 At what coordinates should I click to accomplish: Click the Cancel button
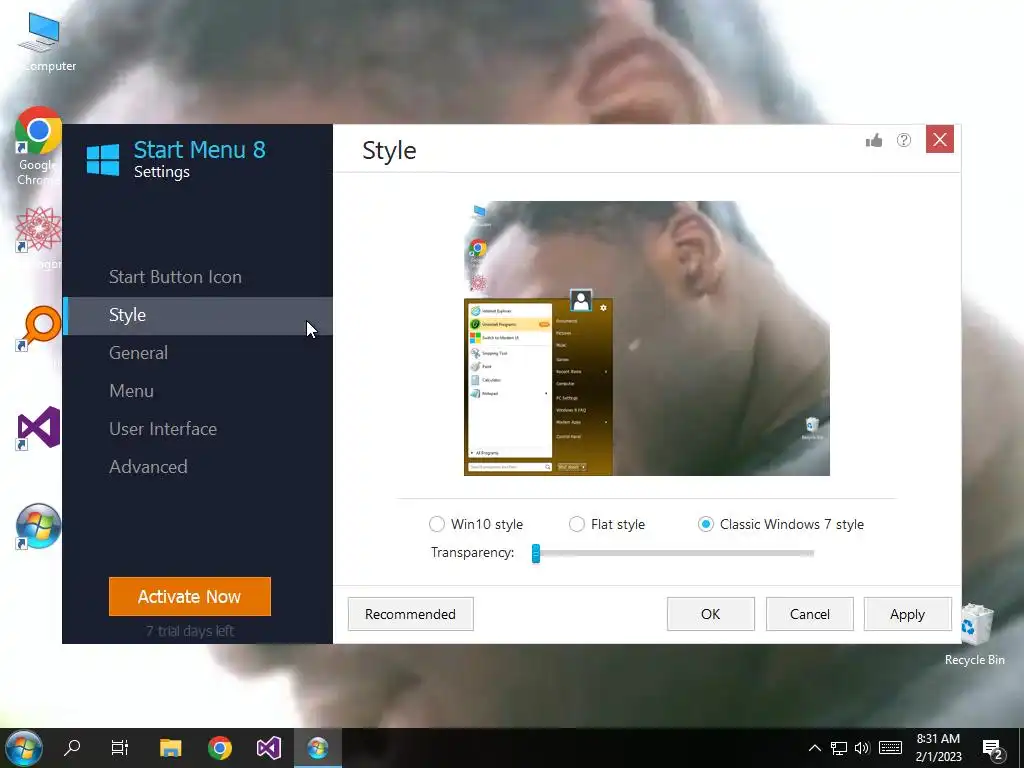[809, 614]
